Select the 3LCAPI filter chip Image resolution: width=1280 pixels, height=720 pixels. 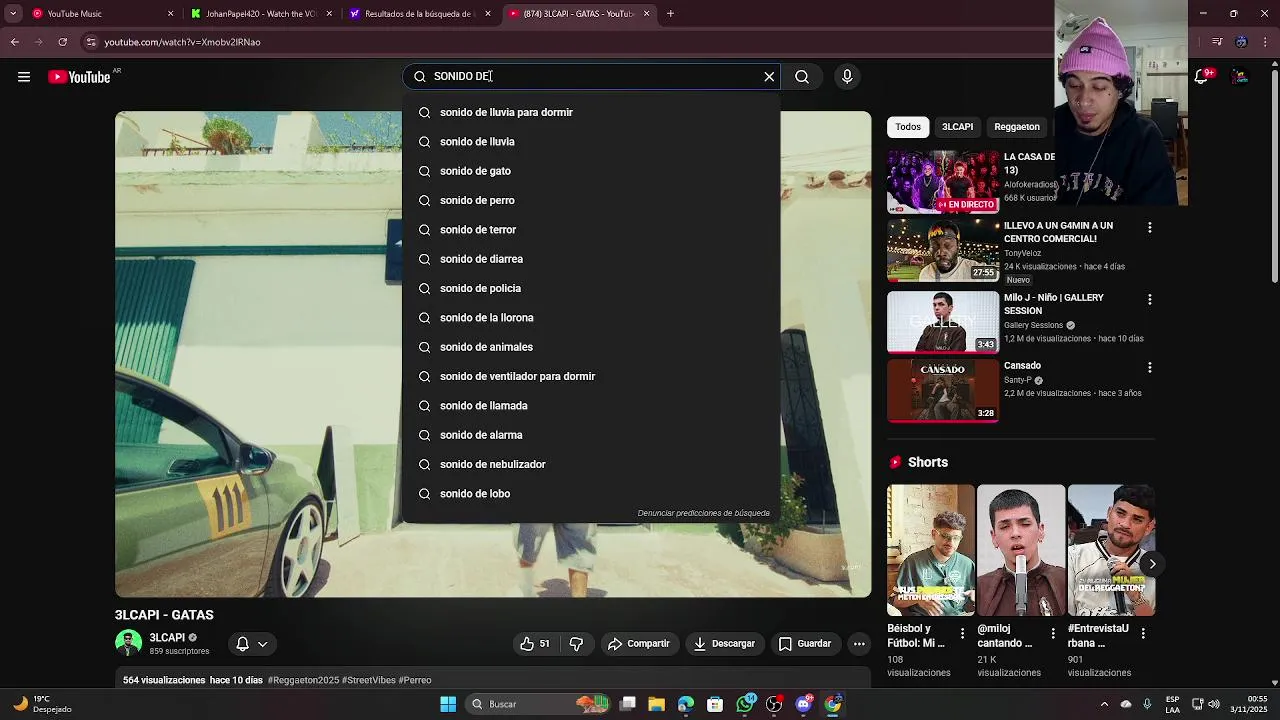pyautogui.click(x=957, y=127)
